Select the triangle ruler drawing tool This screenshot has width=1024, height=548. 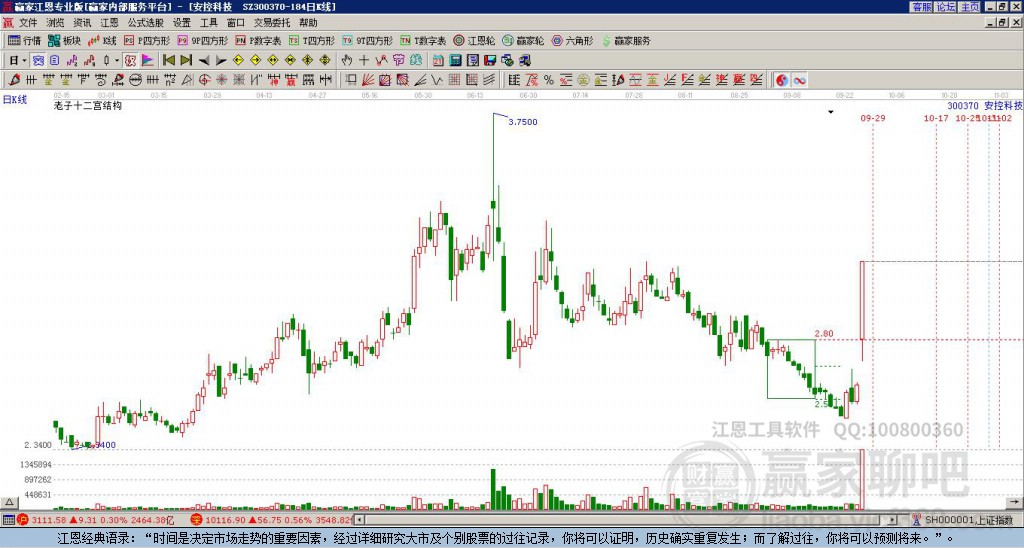pos(187,80)
